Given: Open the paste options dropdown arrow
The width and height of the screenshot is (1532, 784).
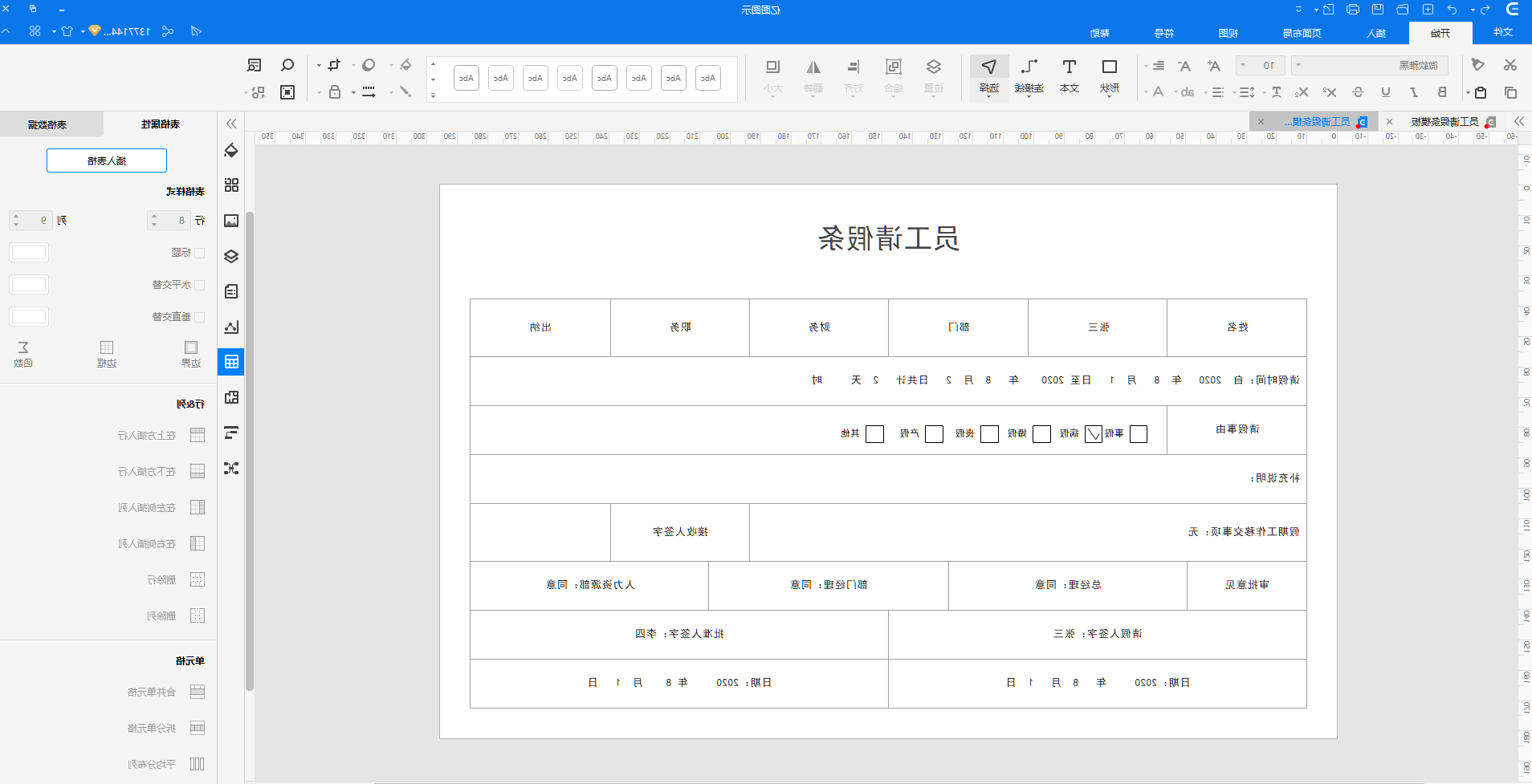Looking at the screenshot, I should click(1468, 92).
